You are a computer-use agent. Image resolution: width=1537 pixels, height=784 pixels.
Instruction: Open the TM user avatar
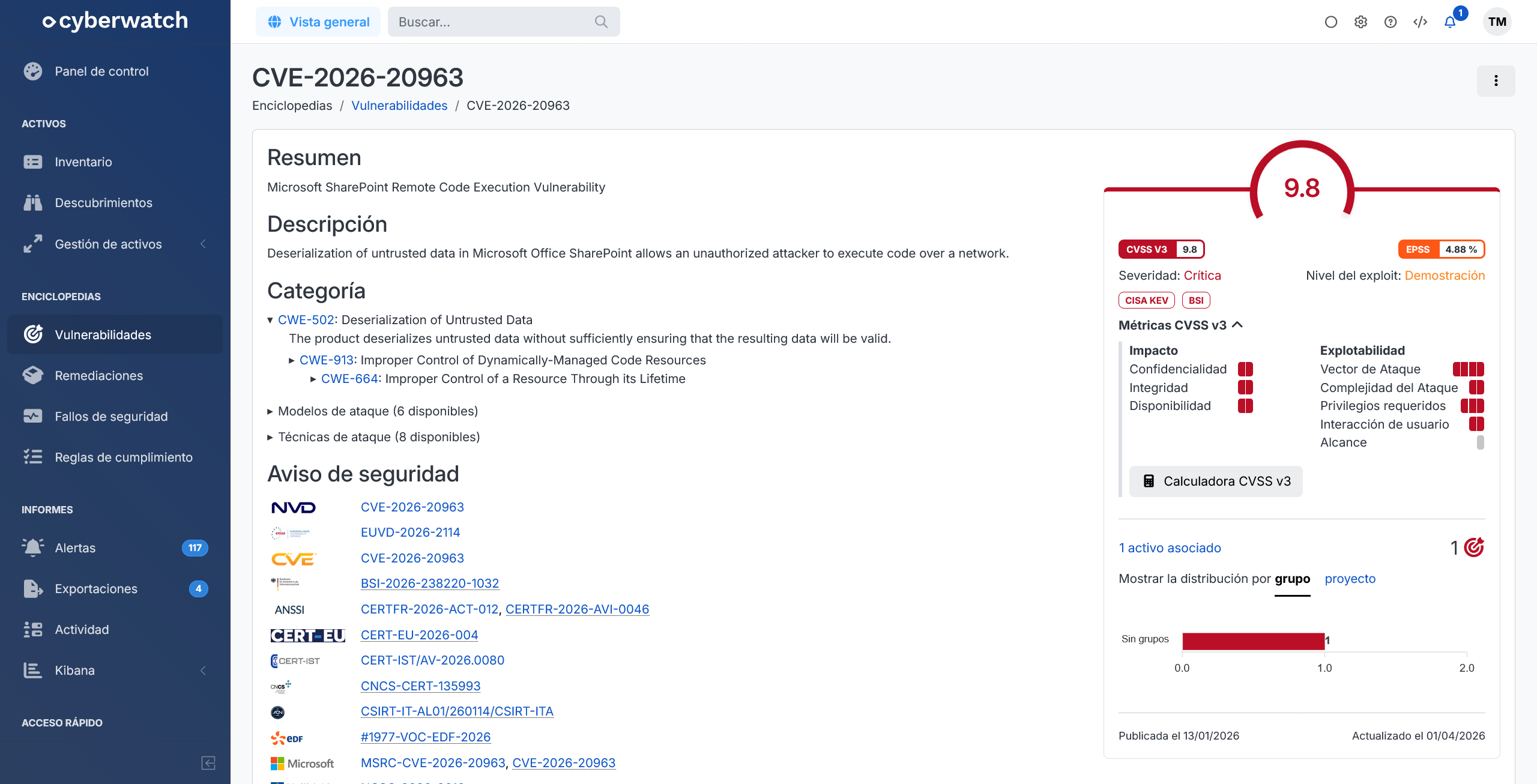coord(1497,22)
